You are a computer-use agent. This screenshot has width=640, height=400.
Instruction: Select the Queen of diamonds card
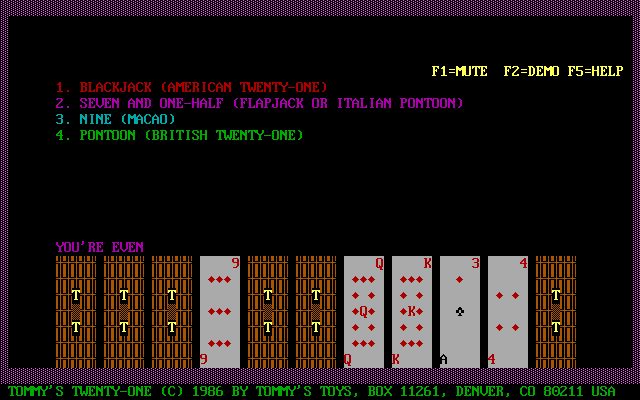364,312
